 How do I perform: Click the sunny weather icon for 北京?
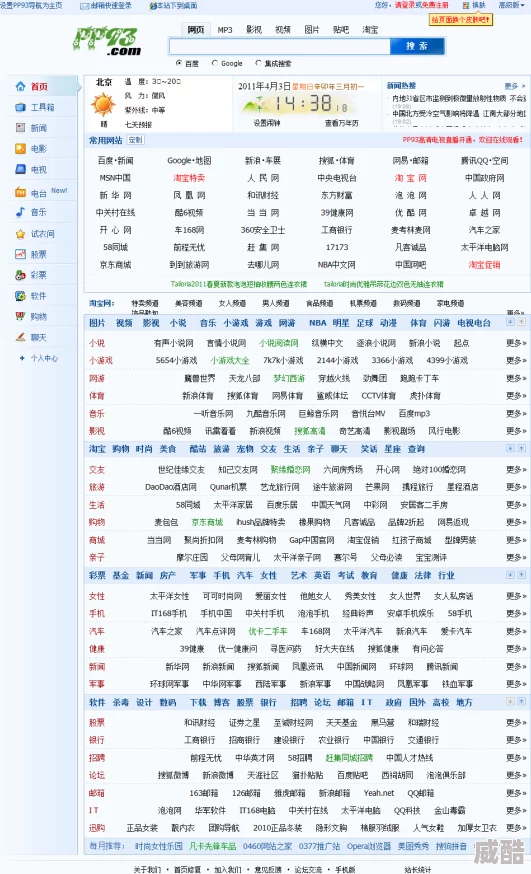[x=103, y=104]
